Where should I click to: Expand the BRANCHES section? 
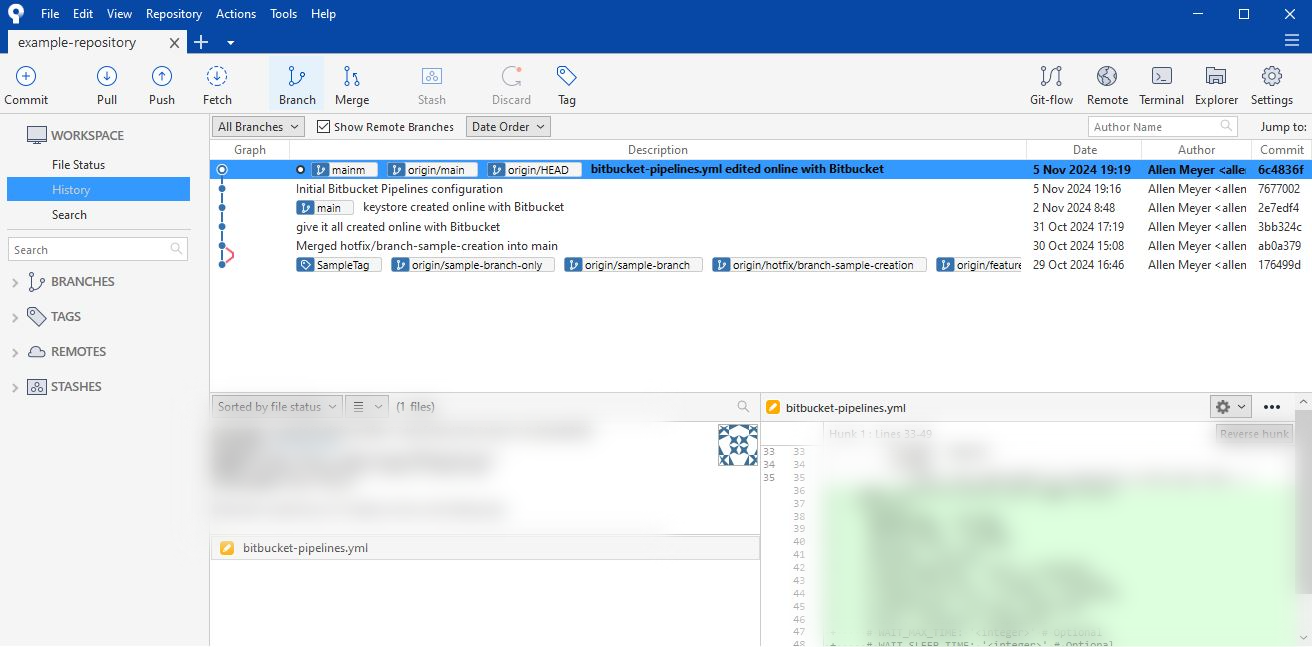15,283
